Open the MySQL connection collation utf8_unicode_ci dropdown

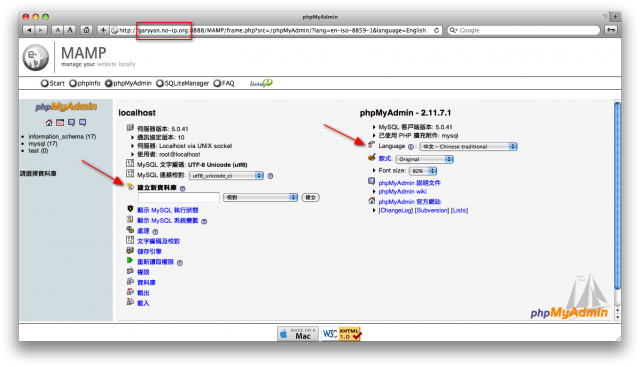coord(227,176)
